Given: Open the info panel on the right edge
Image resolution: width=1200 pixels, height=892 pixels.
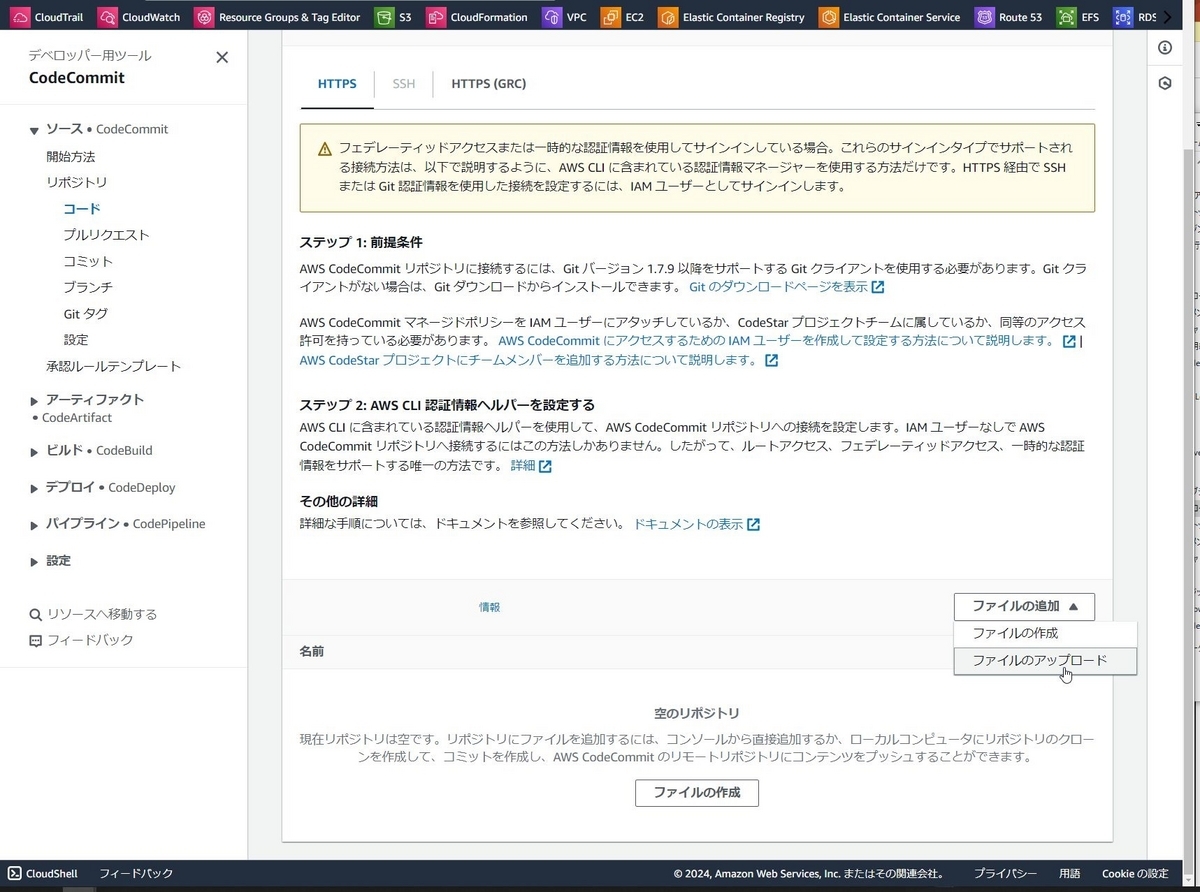Looking at the screenshot, I should [x=1165, y=47].
